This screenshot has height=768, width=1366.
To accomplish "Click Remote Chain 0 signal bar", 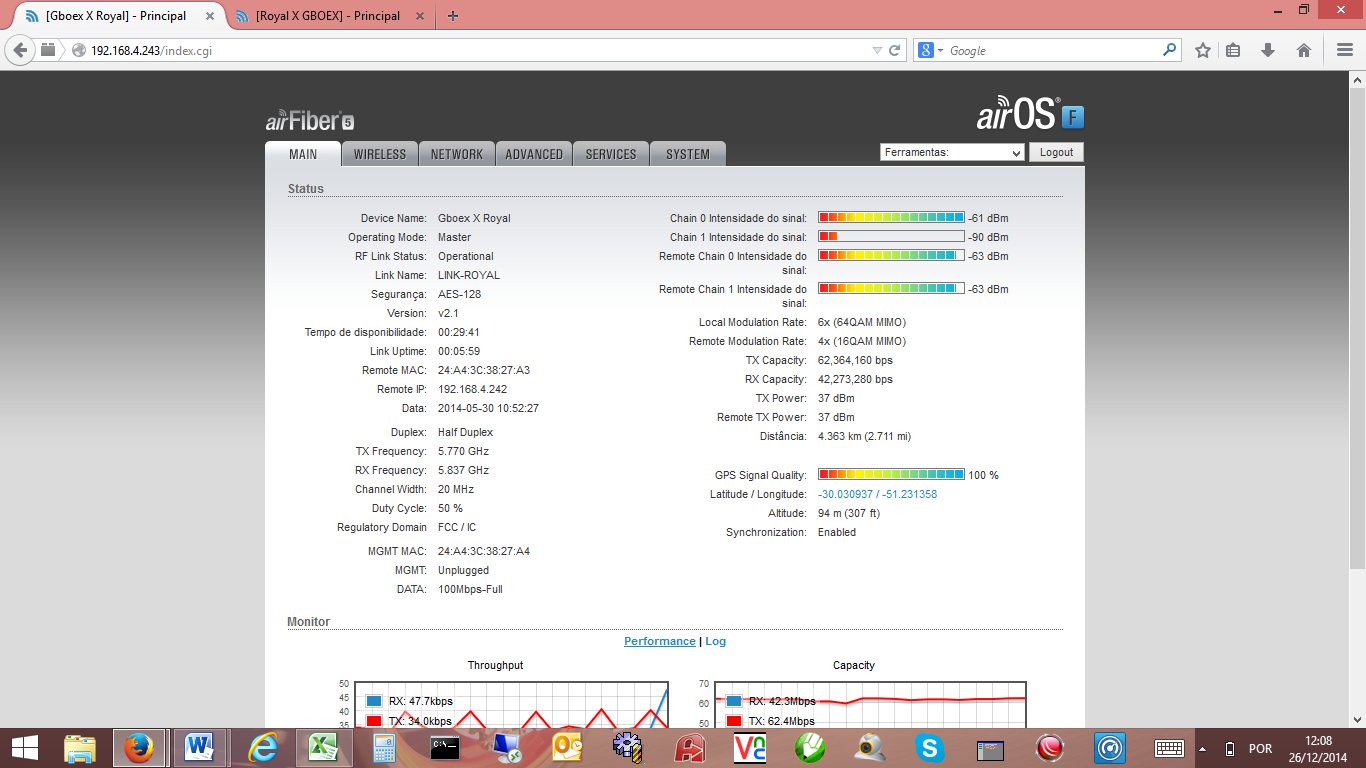I will [891, 255].
